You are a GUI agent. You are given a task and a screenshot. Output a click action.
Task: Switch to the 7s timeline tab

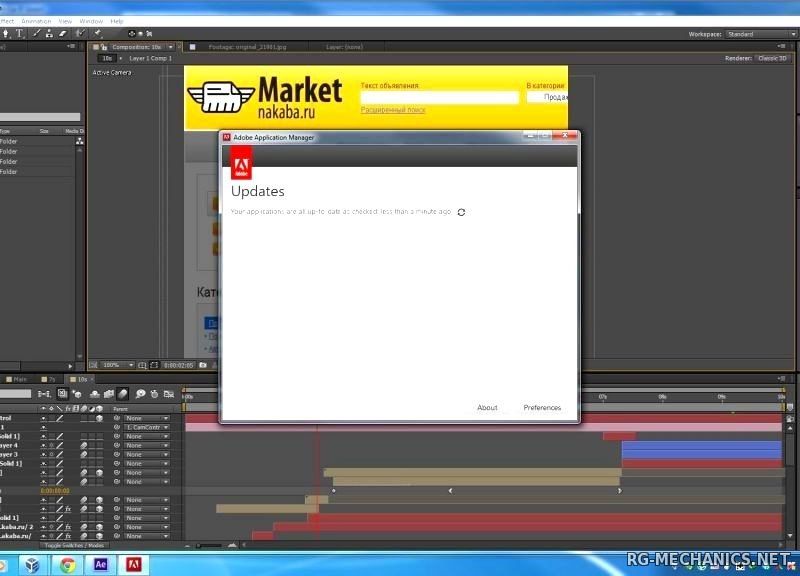[x=48, y=380]
